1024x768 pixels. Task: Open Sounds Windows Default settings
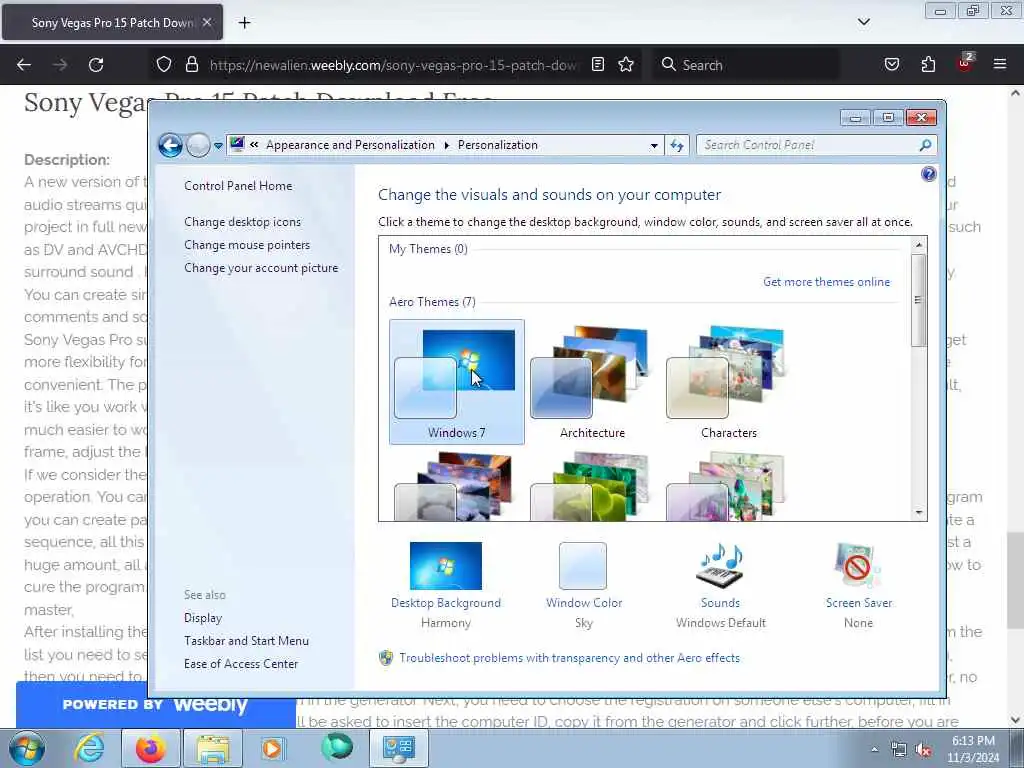720,584
